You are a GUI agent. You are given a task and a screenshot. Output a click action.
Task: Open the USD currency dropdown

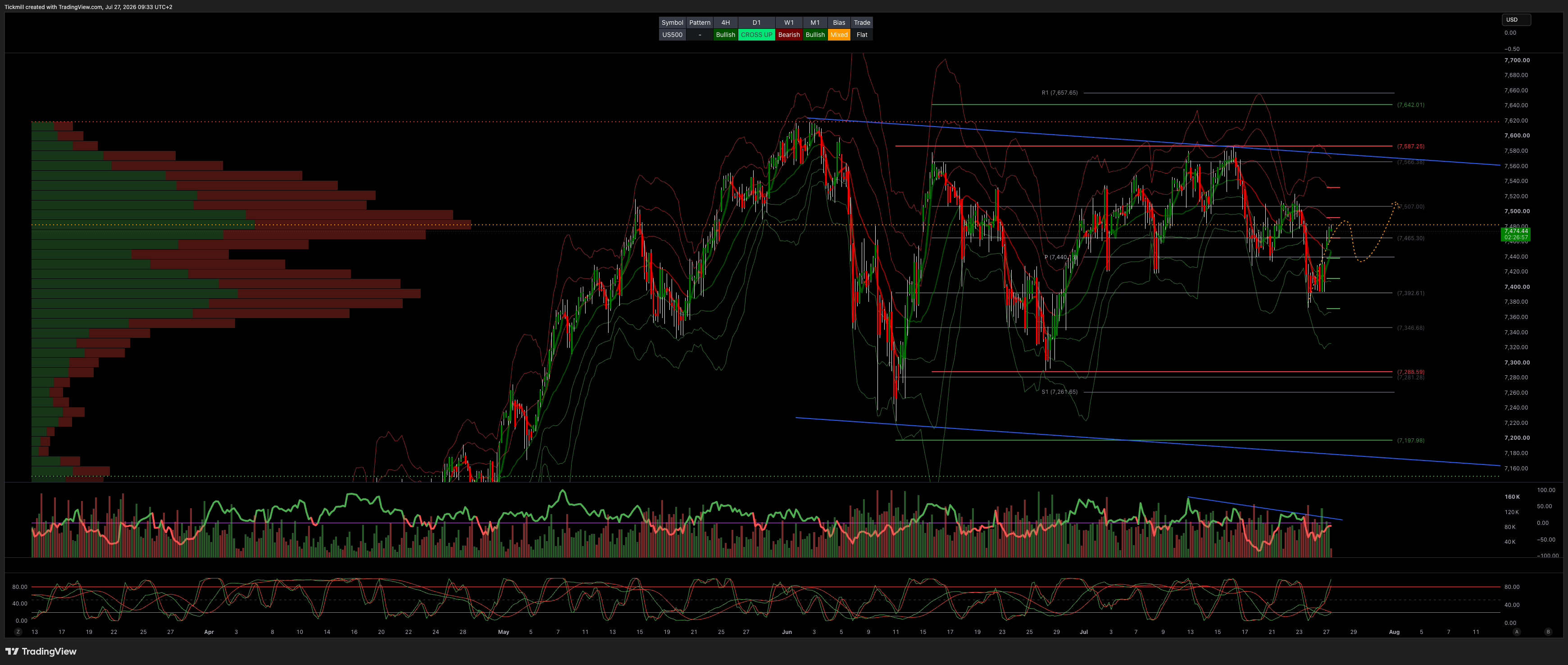click(x=1516, y=19)
